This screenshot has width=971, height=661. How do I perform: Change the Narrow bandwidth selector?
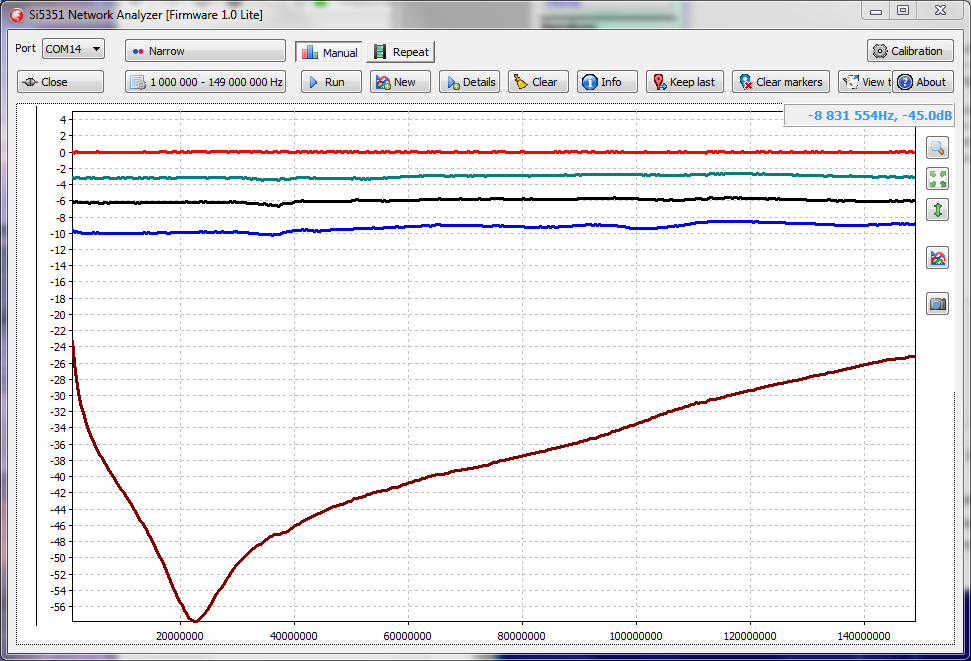(205, 51)
